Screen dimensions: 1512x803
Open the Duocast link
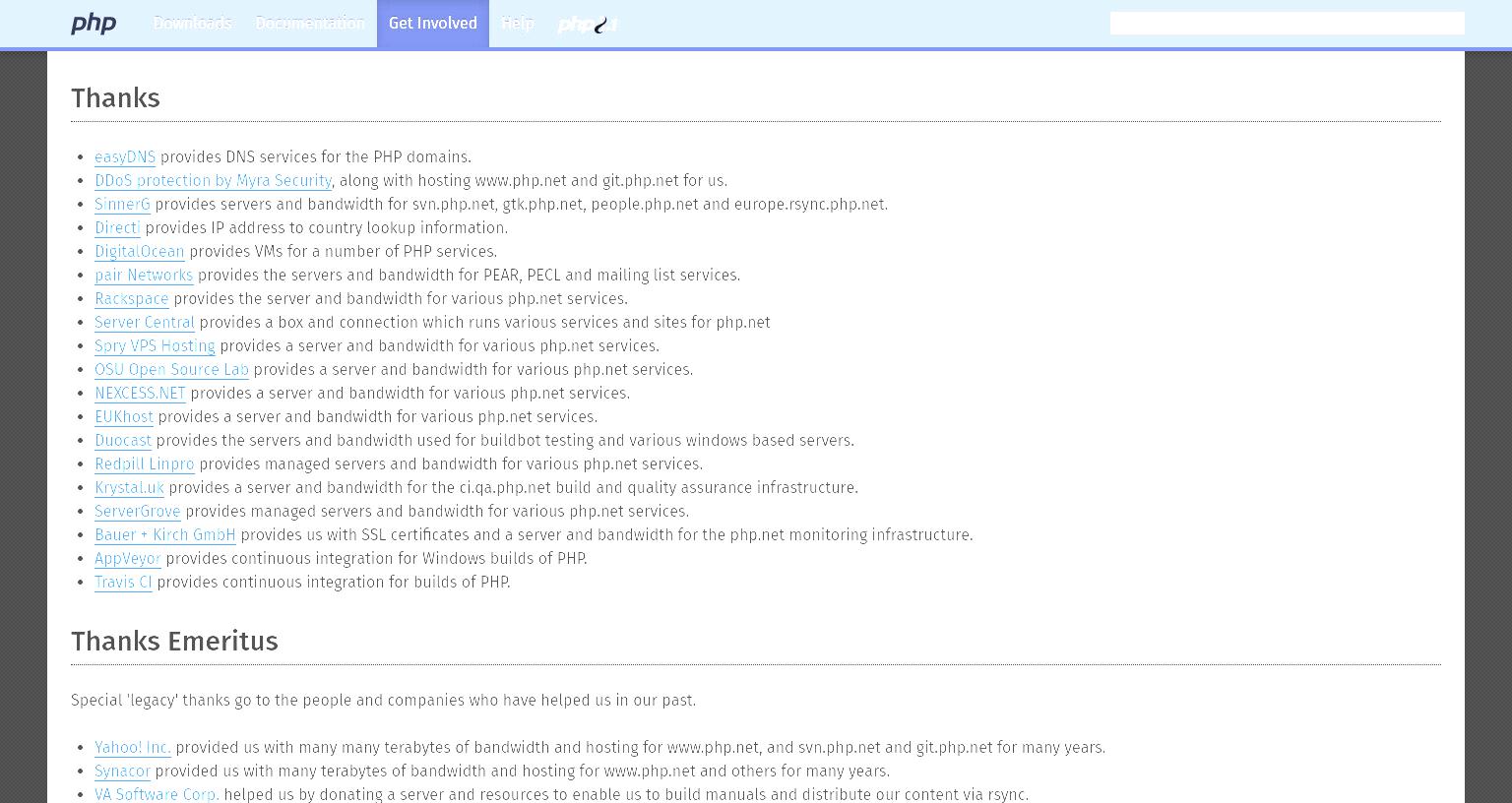[123, 441]
